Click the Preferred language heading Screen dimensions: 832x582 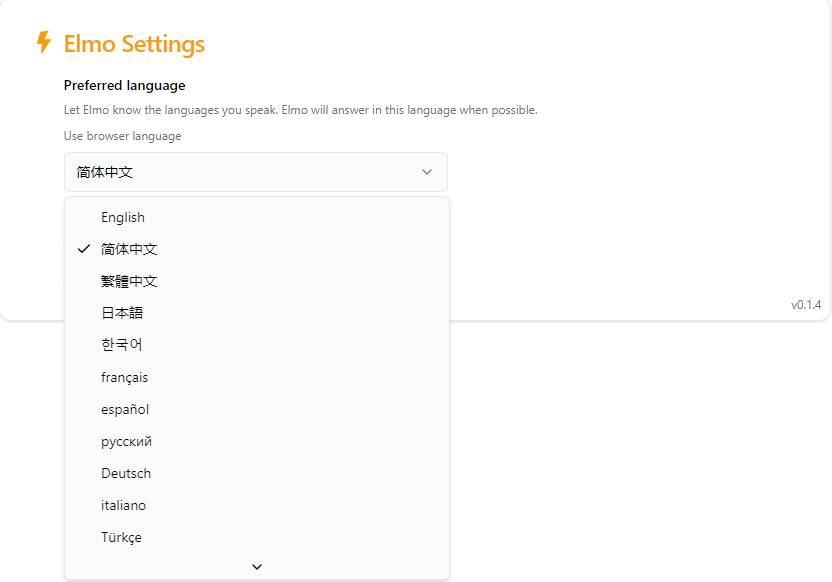click(125, 85)
